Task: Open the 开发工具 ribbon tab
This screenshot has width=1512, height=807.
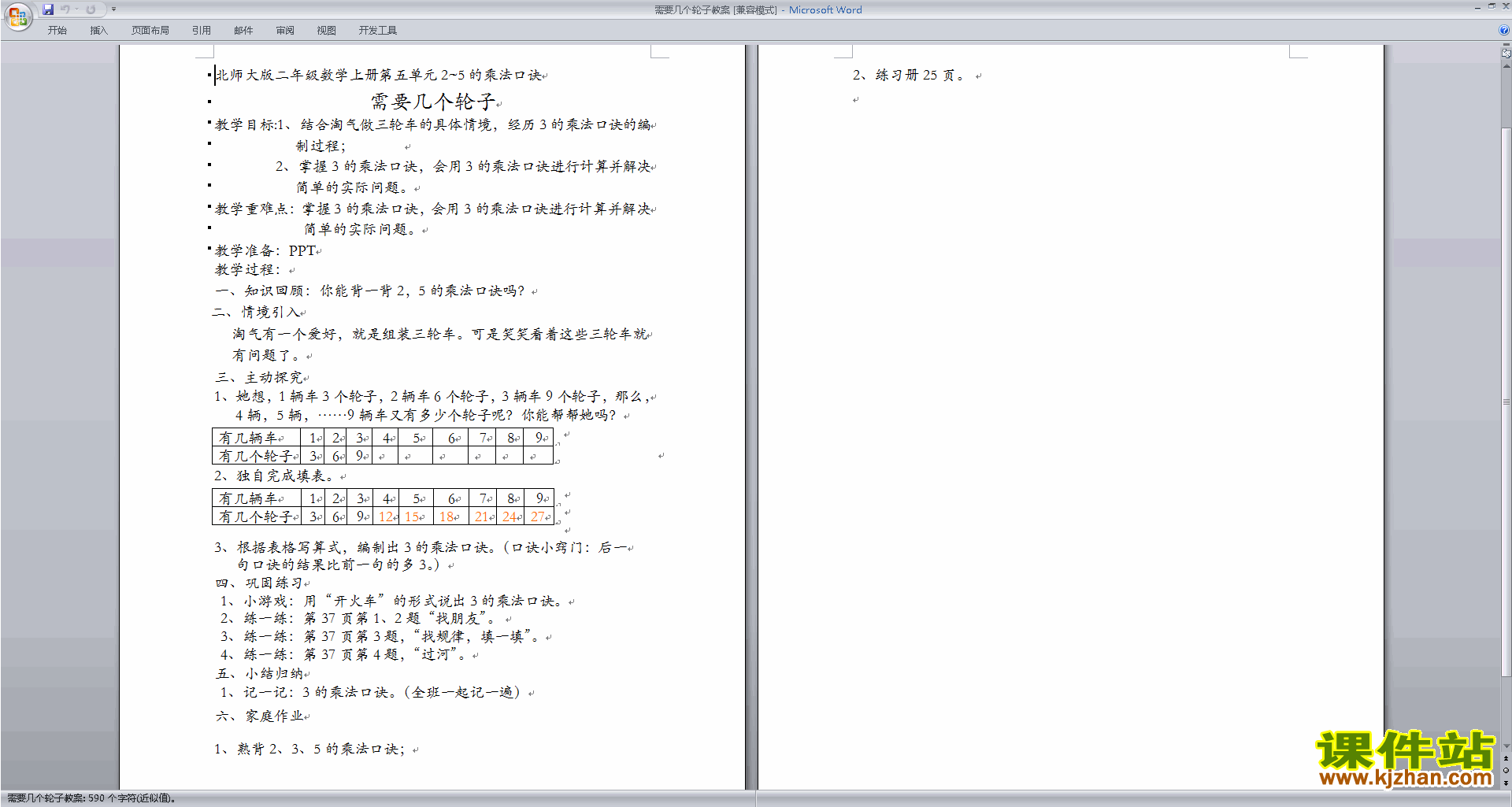Action: coord(378,30)
